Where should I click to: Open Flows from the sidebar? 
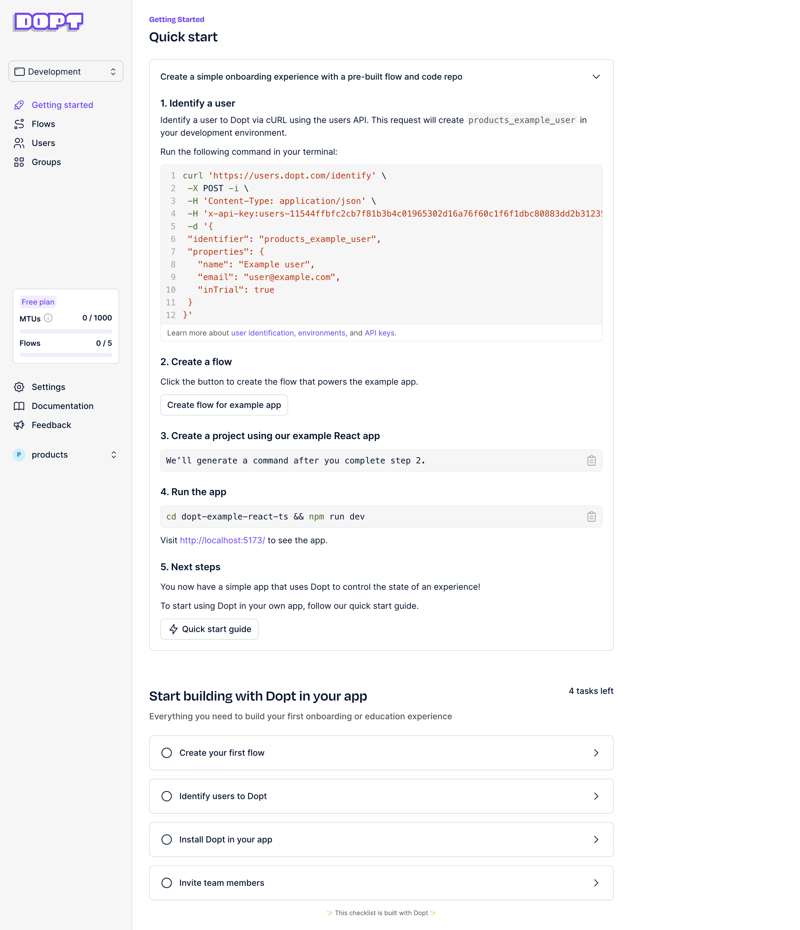pos(41,123)
